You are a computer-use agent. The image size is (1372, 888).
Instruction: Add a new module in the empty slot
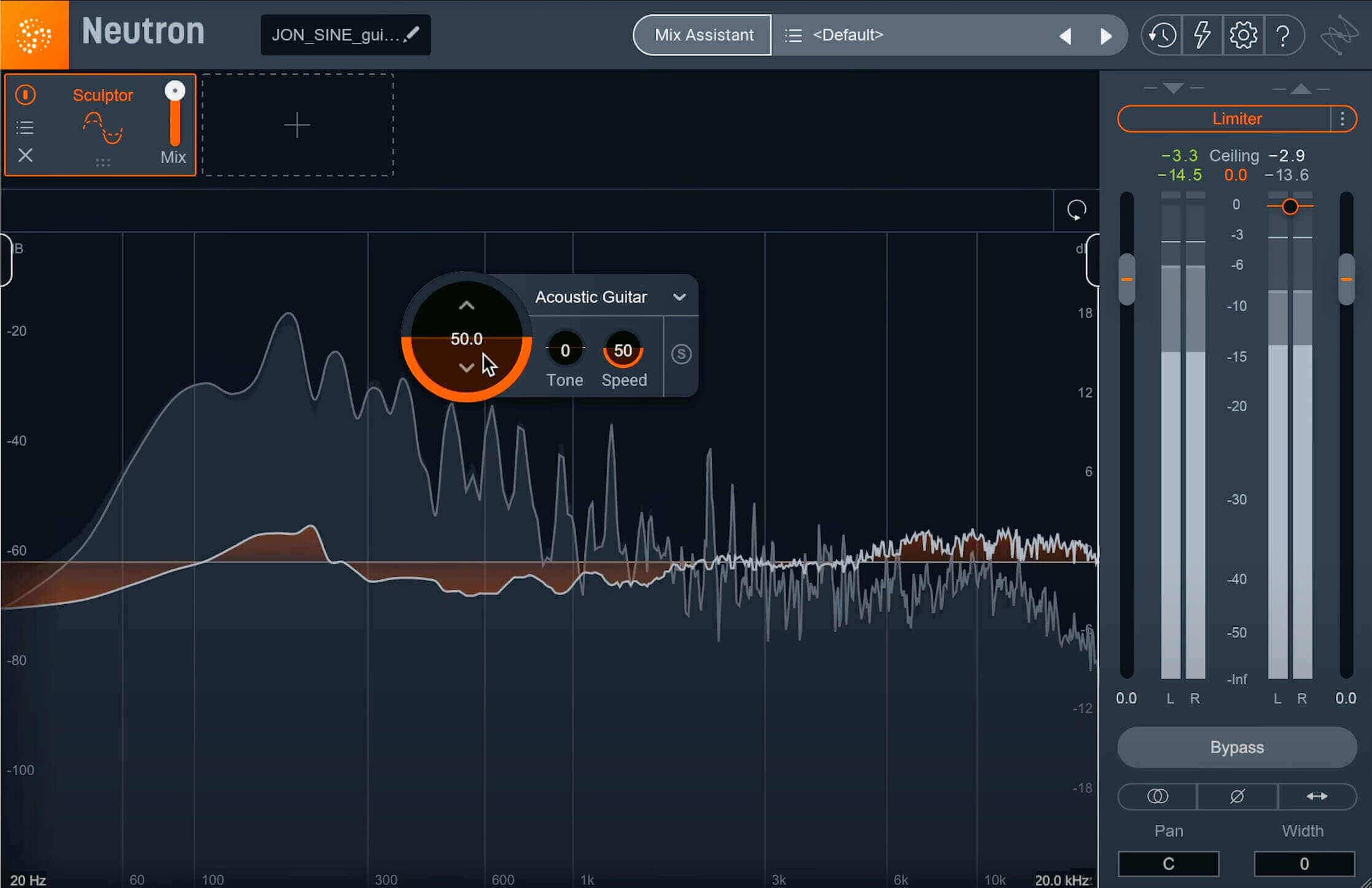click(x=297, y=125)
